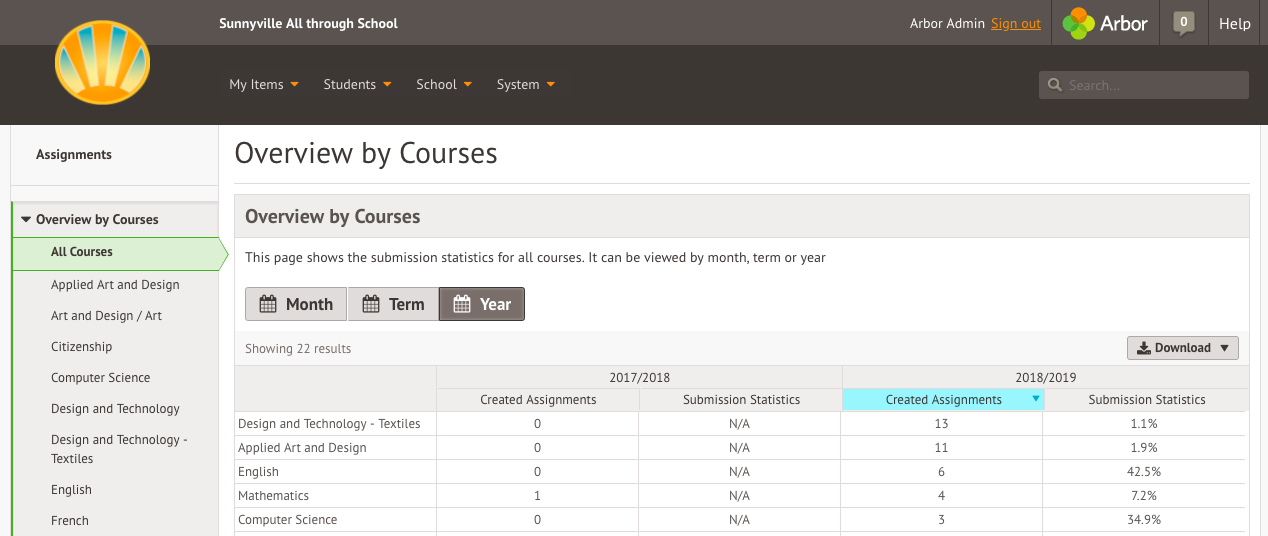Expand the Students menu
Image resolution: width=1268 pixels, height=536 pixels.
[x=357, y=85]
